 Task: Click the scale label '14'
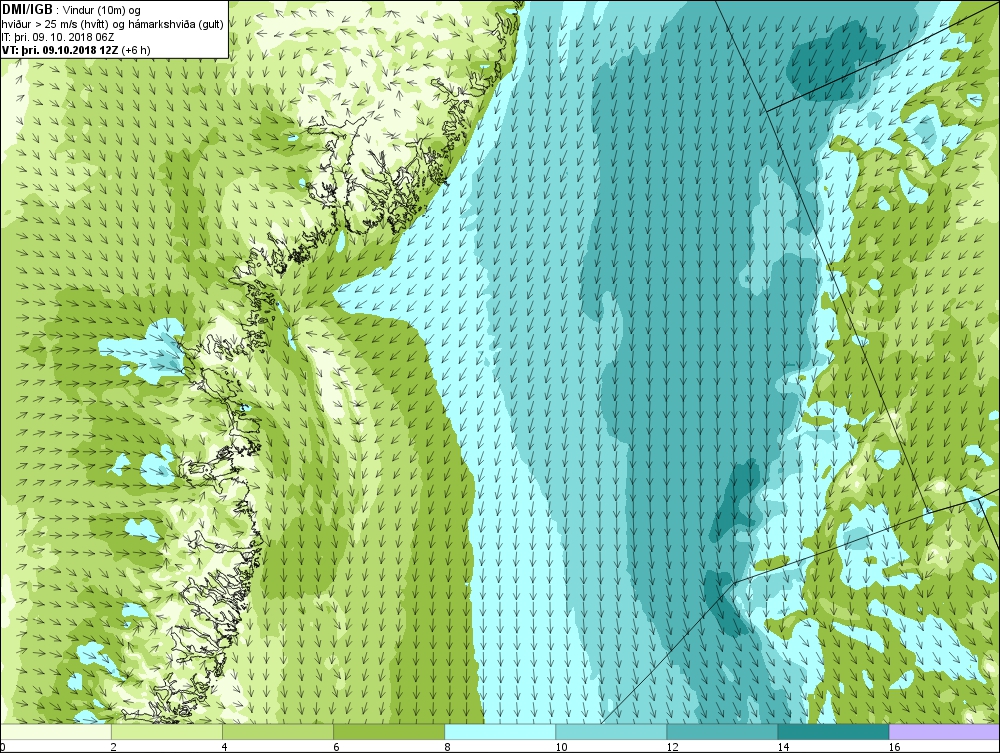(783, 747)
